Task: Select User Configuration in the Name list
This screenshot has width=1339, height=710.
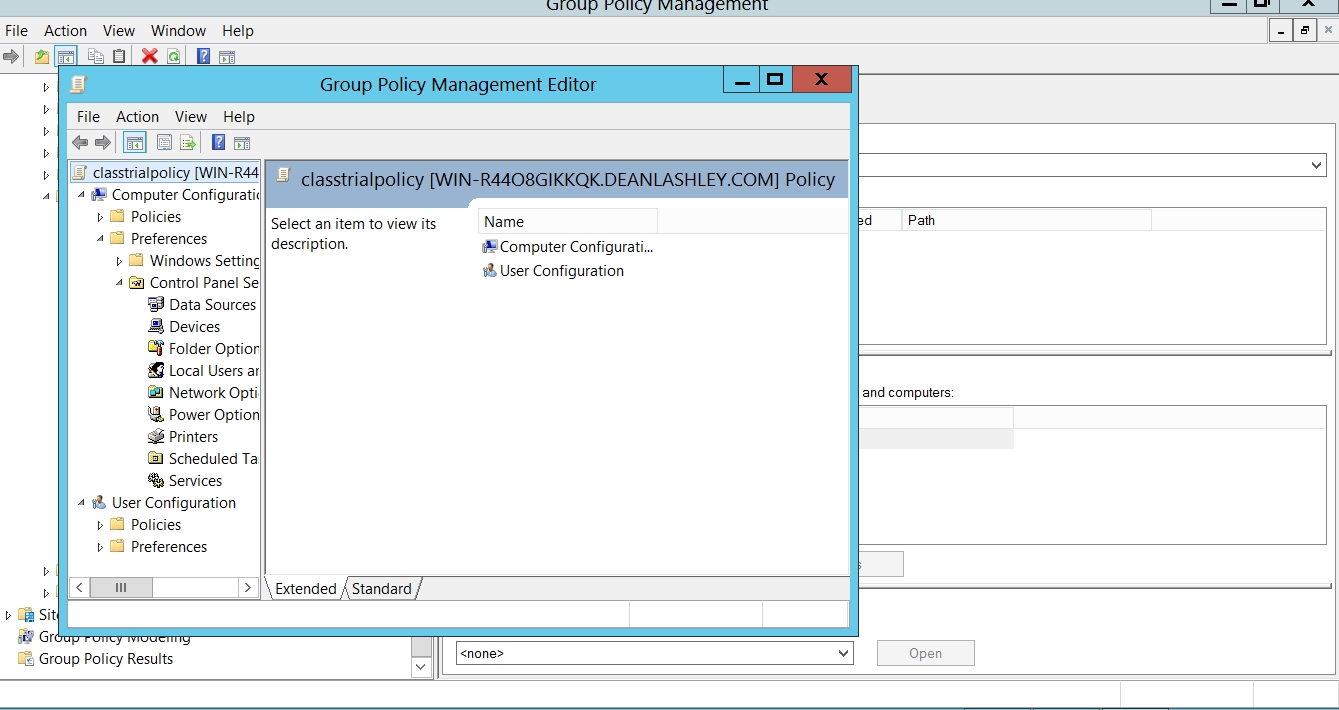Action: tap(561, 271)
